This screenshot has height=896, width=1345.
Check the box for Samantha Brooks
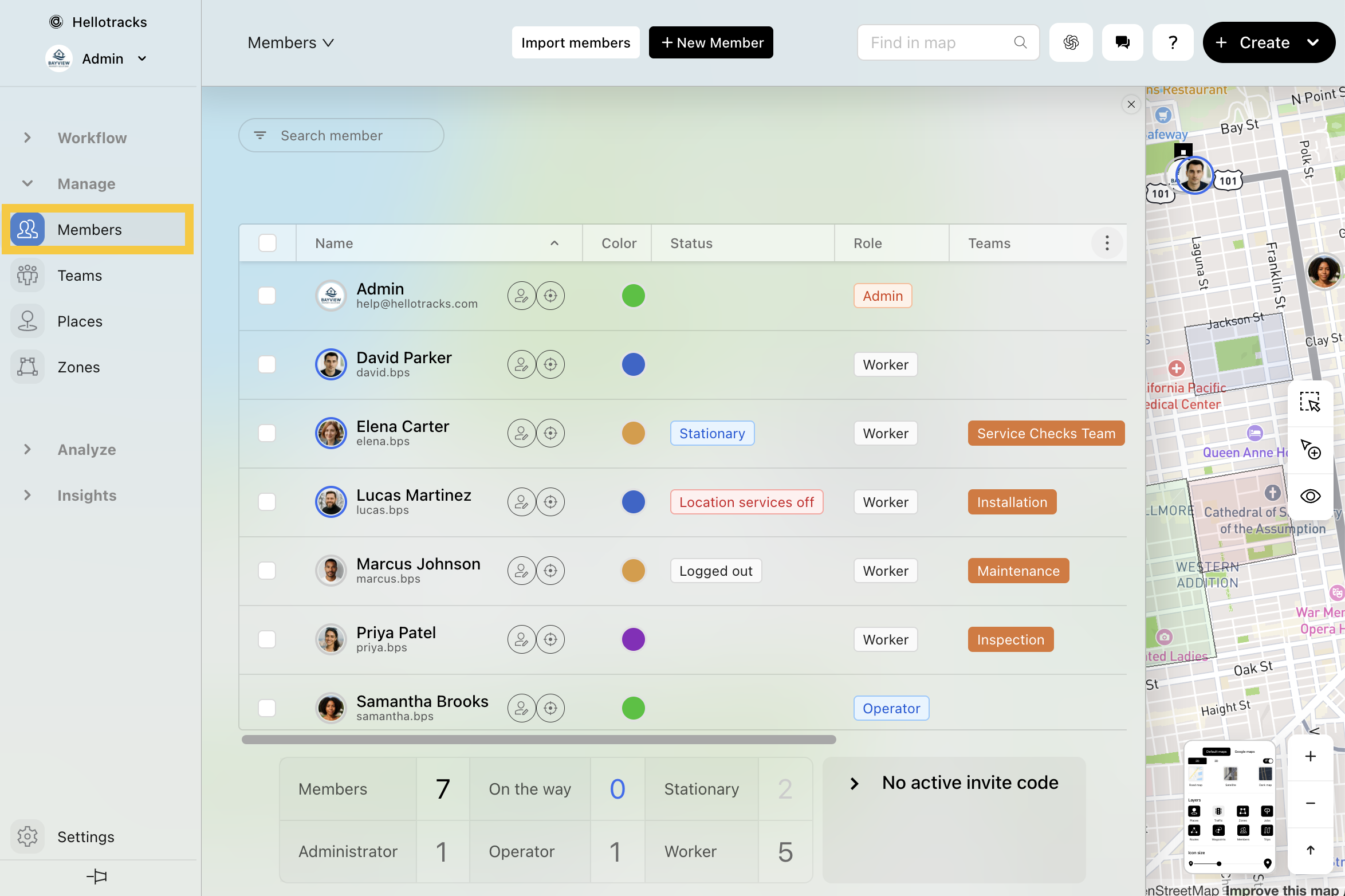267,708
